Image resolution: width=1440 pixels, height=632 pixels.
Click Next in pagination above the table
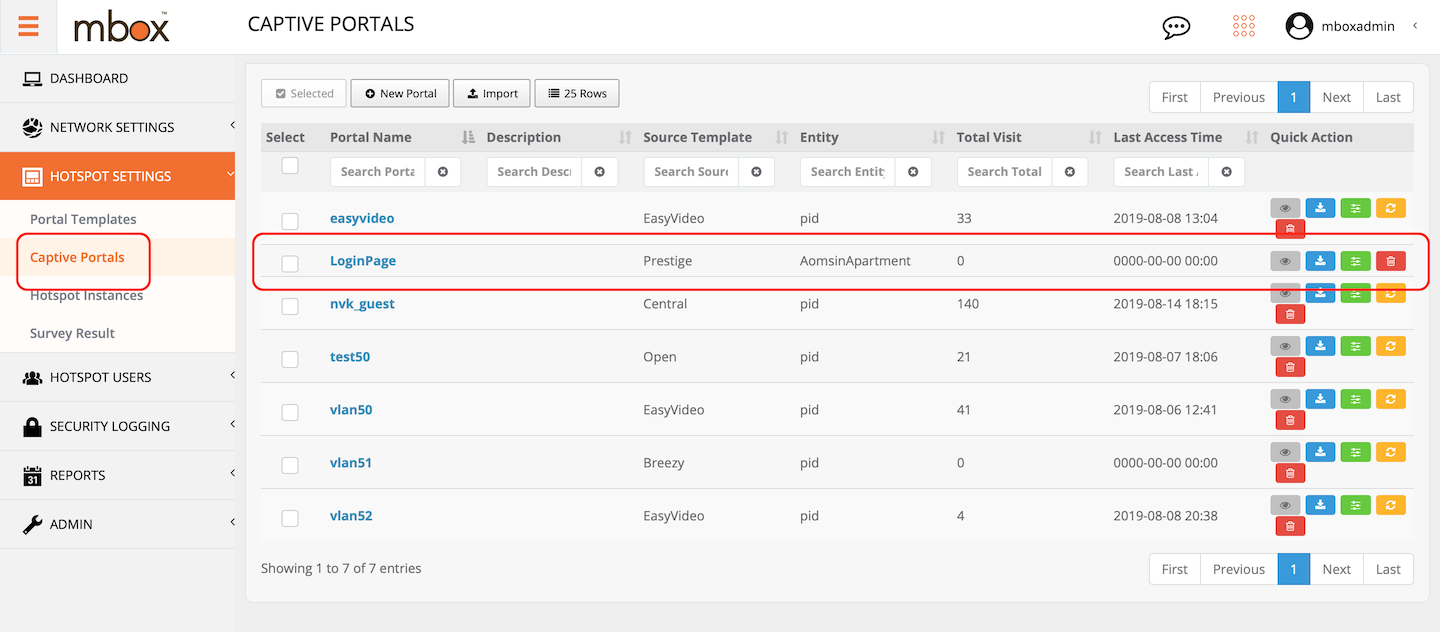point(1337,97)
